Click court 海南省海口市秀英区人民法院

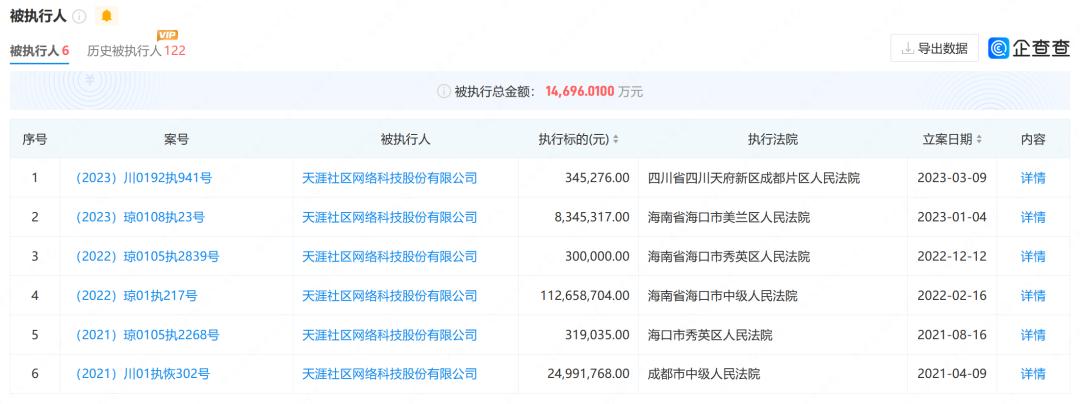click(729, 257)
